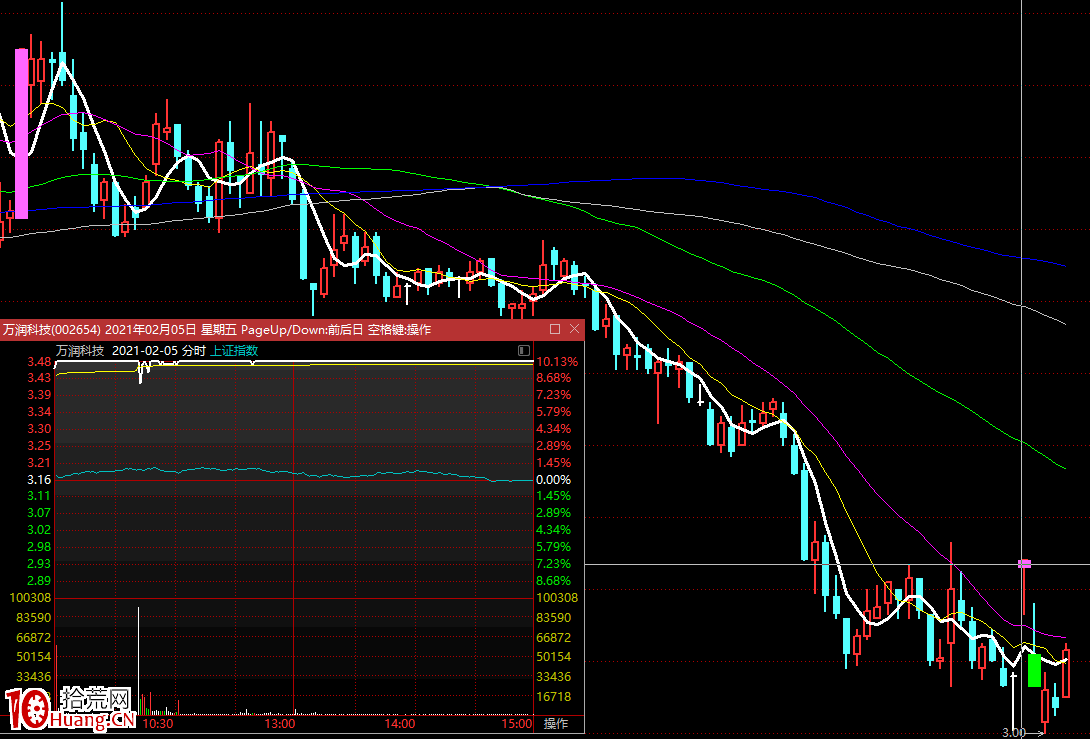Image resolution: width=1090 pixels, height=739 pixels.
Task: Click the pink marker on the crosshair line
Action: (1024, 564)
